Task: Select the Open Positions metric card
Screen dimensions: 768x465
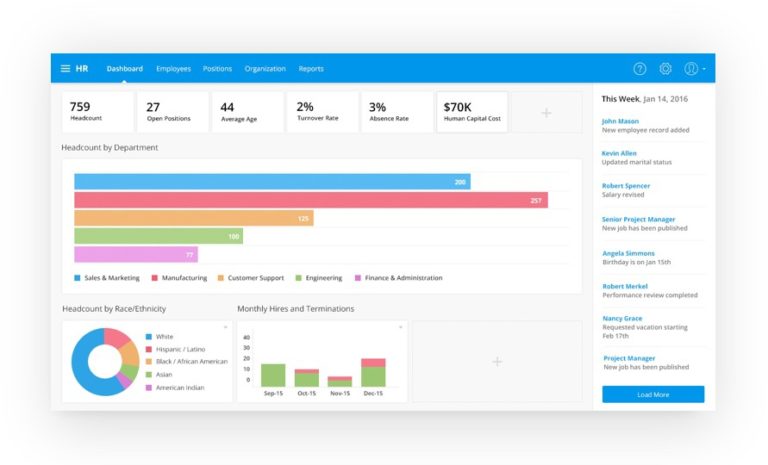Action: click(x=174, y=113)
